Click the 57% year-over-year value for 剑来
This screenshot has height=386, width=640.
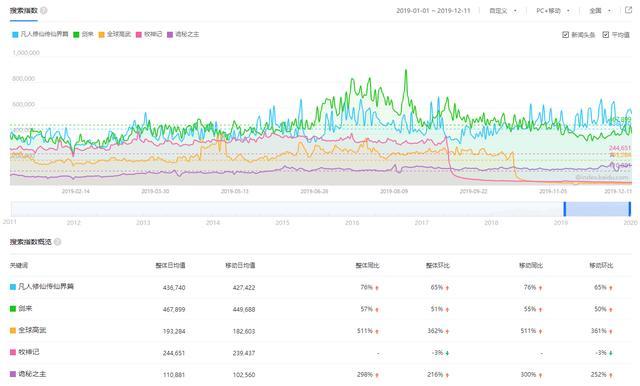point(367,309)
